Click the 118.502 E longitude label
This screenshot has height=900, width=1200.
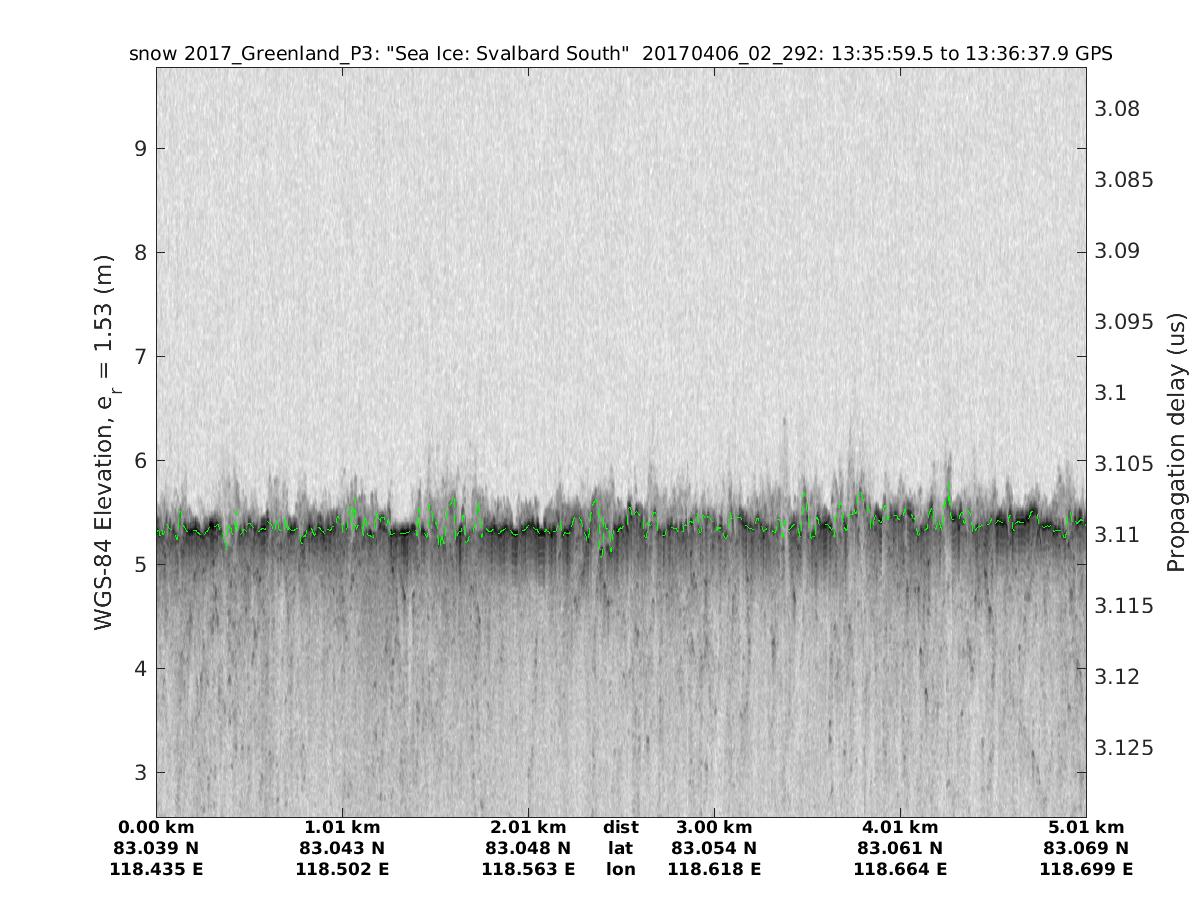342,869
